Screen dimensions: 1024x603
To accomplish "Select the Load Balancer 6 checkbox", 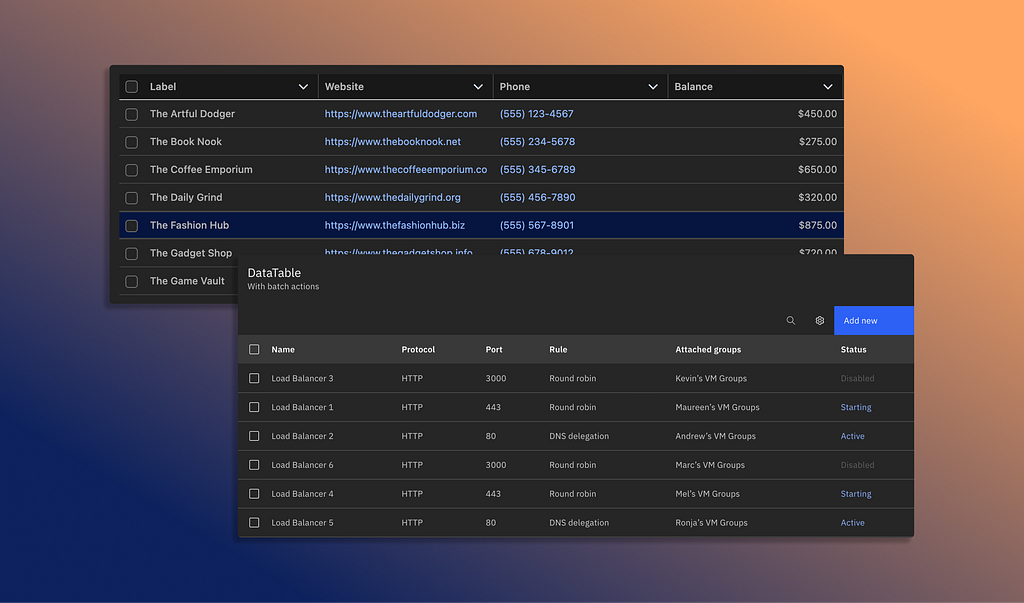I will coord(254,465).
